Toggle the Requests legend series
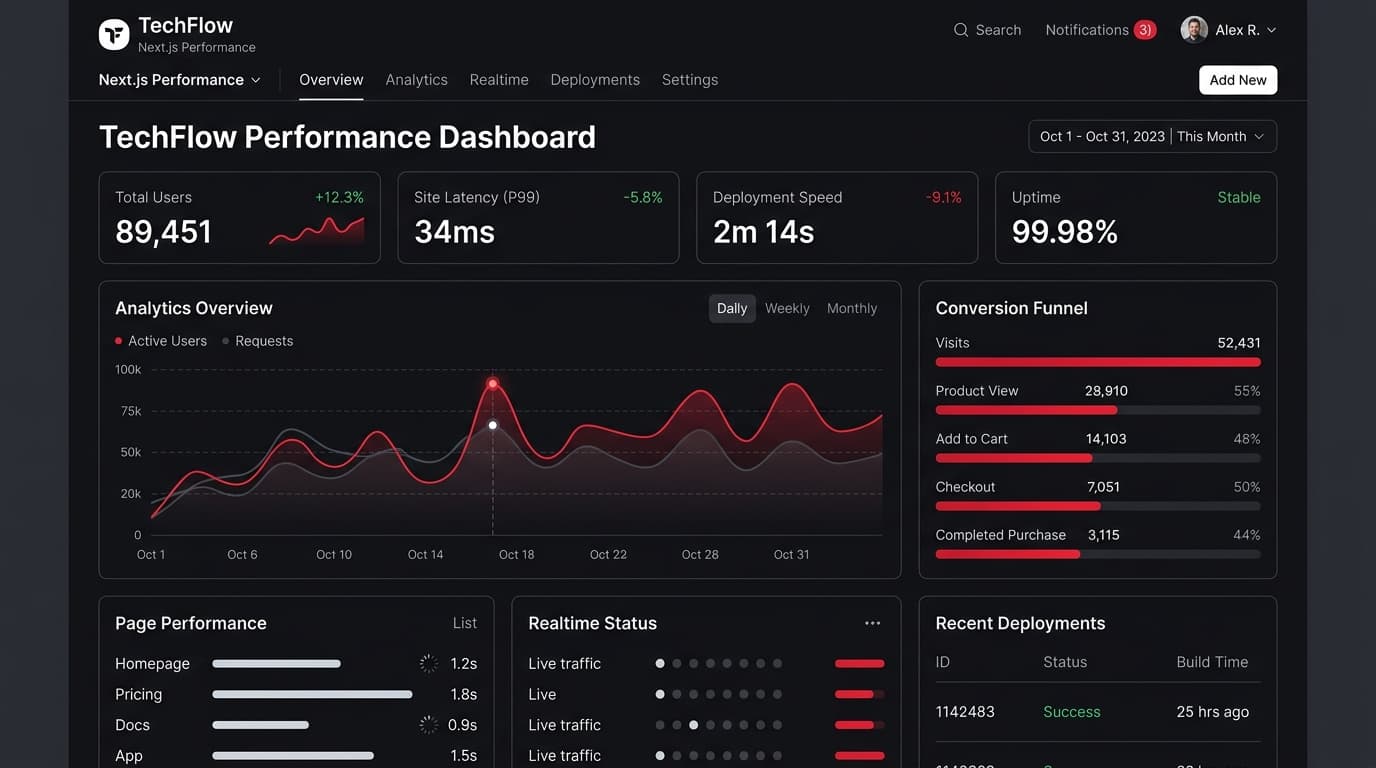The width and height of the screenshot is (1376, 768). coord(258,341)
